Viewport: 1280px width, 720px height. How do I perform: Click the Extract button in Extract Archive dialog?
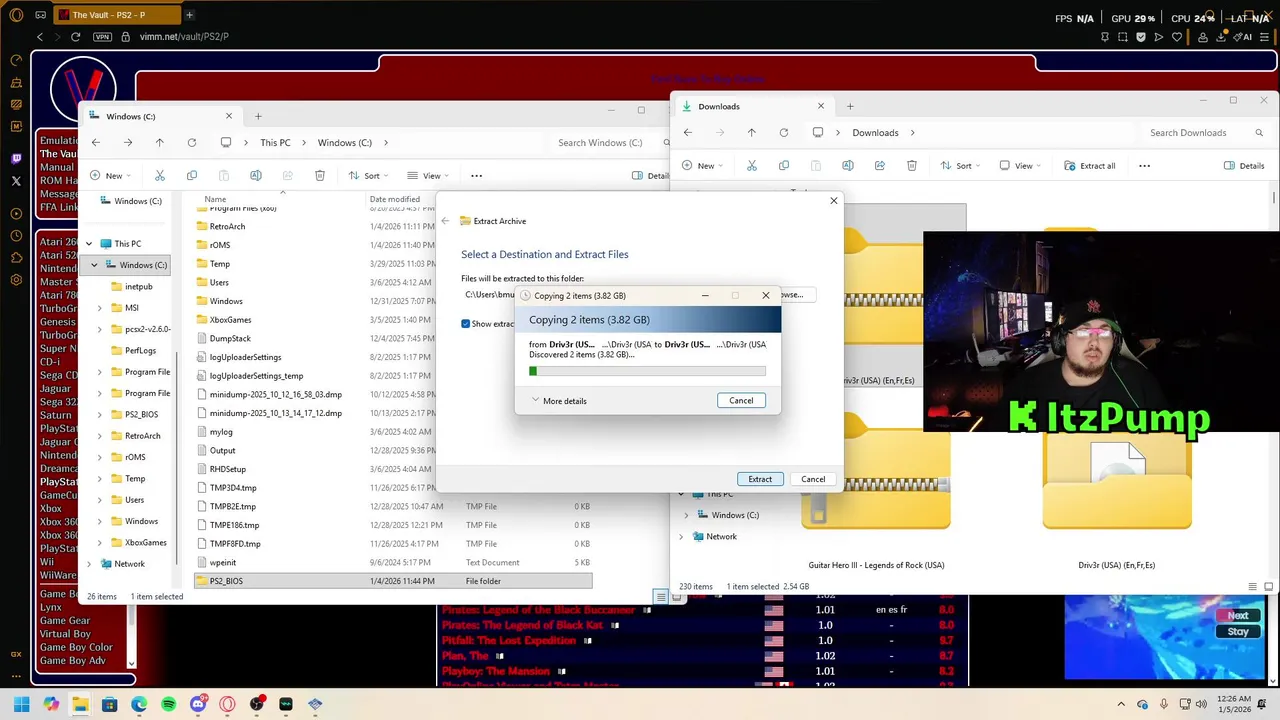tap(760, 479)
